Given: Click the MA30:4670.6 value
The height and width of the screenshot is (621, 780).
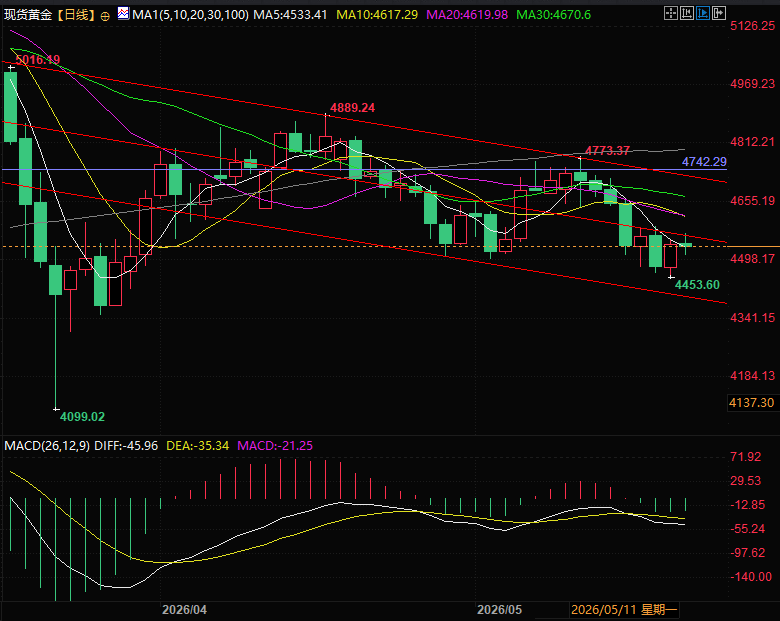Looking at the screenshot, I should coord(554,15).
